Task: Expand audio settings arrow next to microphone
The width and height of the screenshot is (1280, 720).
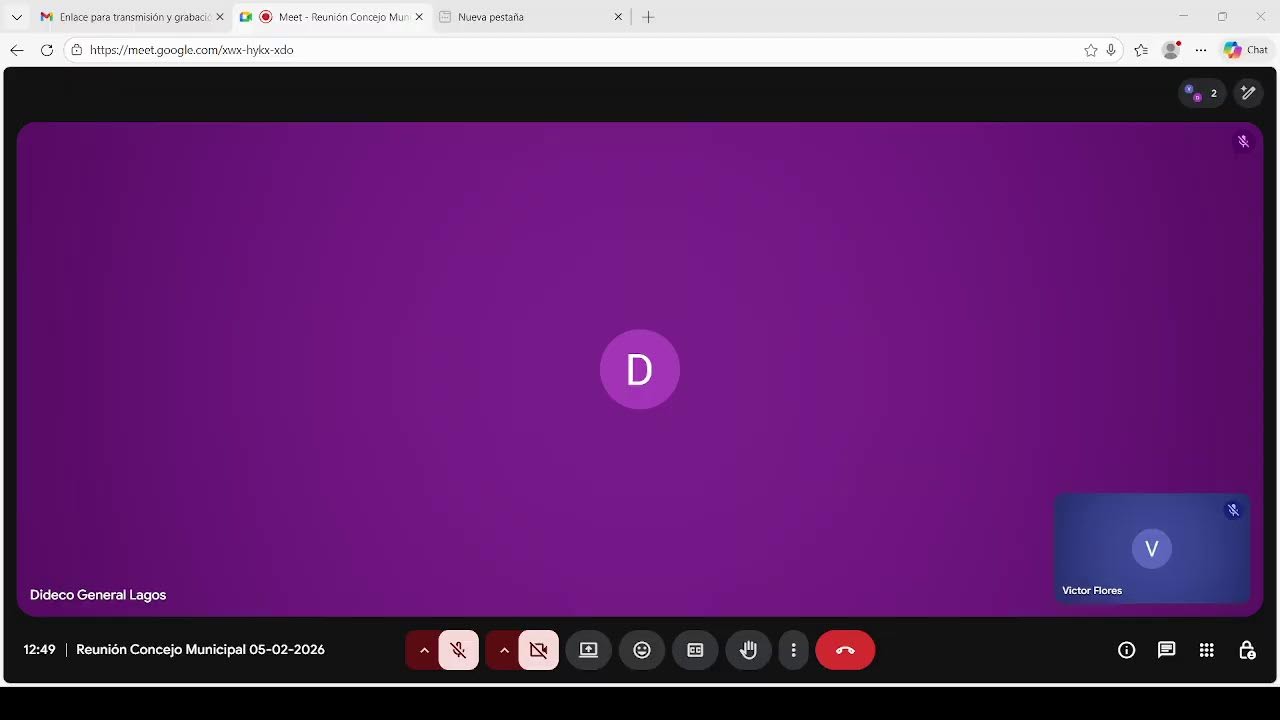Action: (424, 650)
